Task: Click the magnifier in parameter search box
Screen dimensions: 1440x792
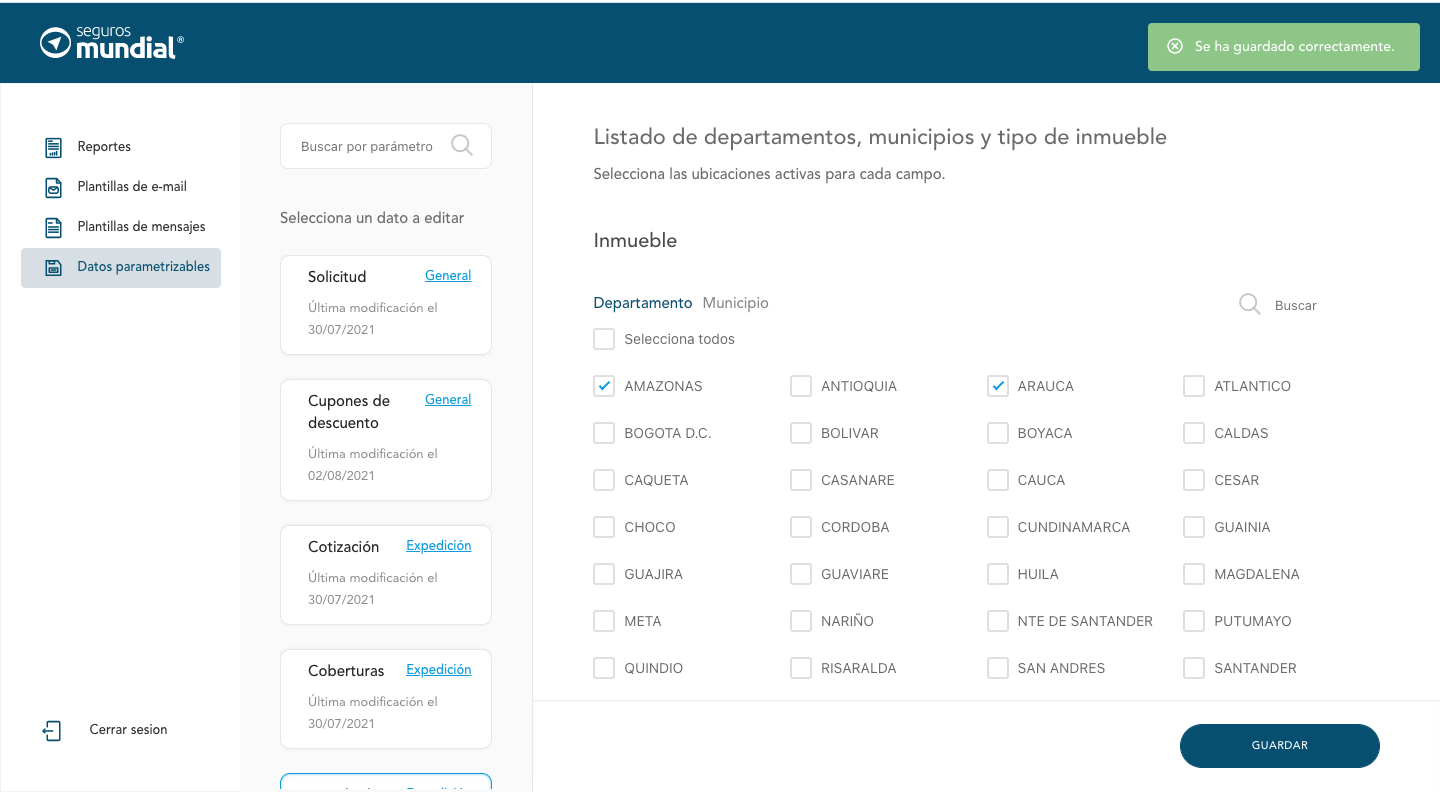Action: coord(462,146)
